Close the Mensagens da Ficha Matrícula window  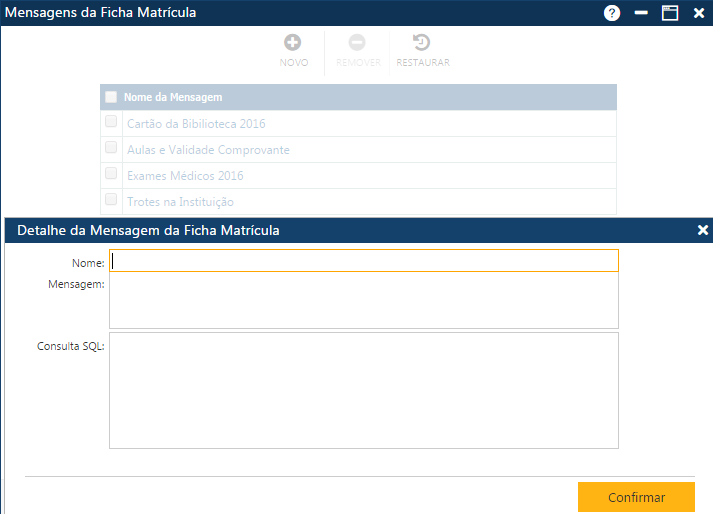(699, 13)
